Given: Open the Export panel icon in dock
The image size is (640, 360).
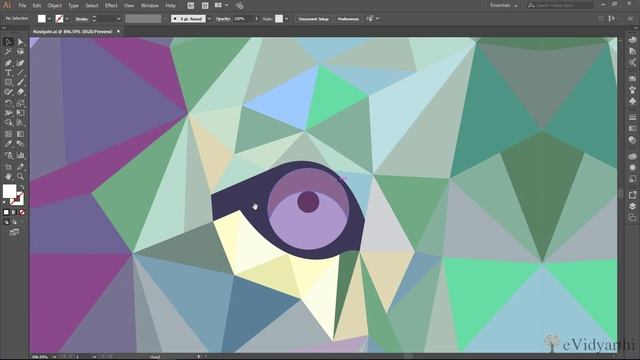Looking at the screenshot, I should [632, 195].
